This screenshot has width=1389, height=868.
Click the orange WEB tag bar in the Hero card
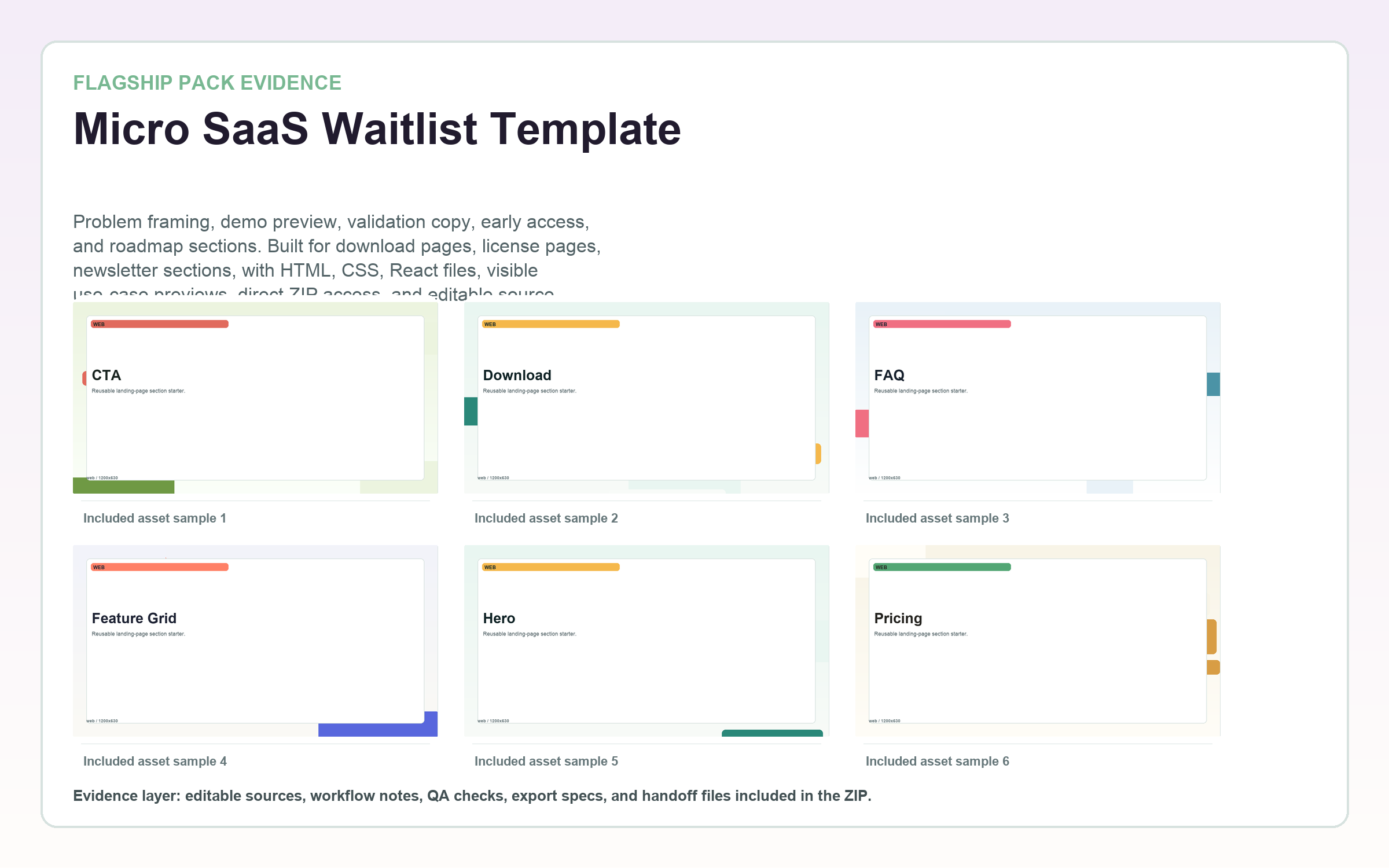(x=551, y=567)
